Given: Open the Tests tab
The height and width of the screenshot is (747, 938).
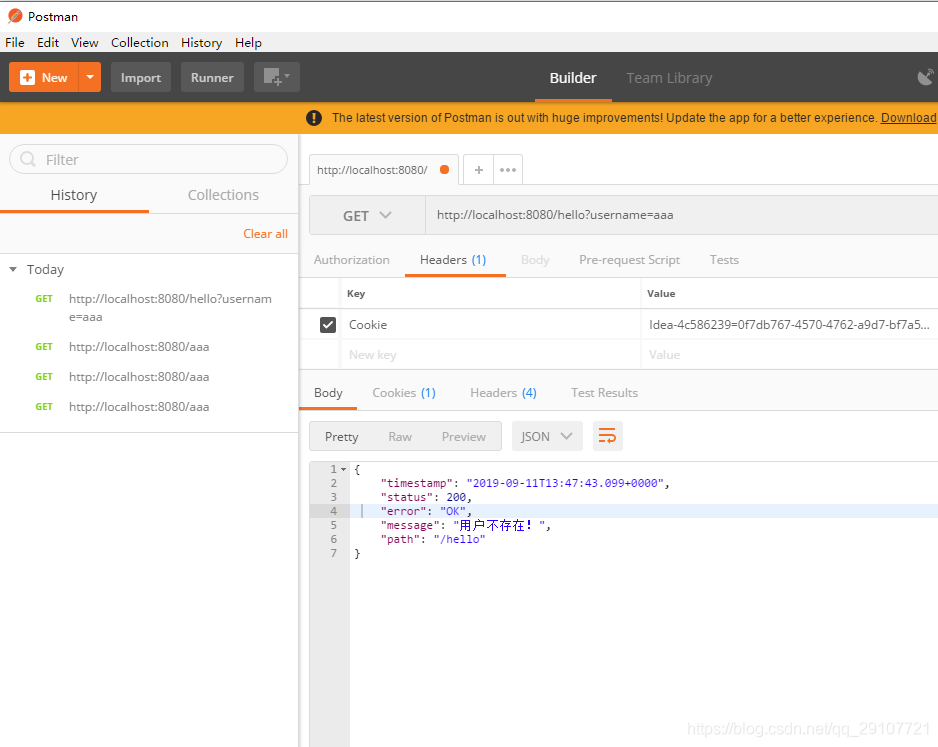Looking at the screenshot, I should 724,260.
